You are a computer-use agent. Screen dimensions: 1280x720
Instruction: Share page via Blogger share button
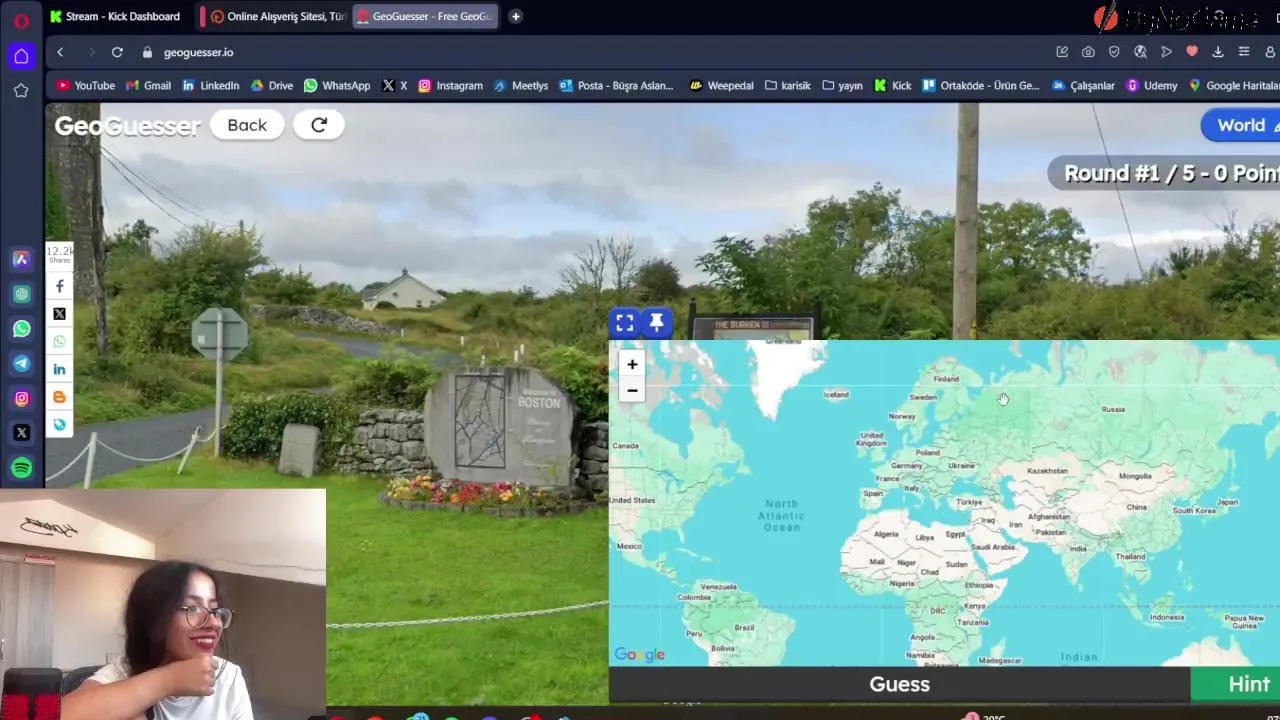[59, 397]
